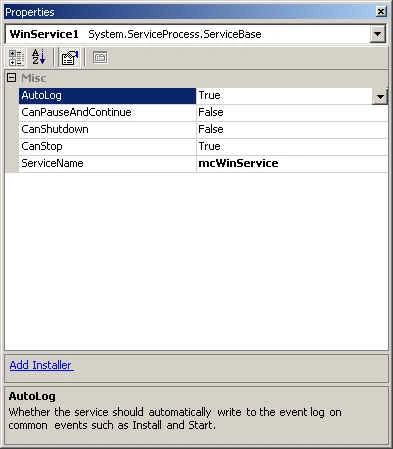393x449 pixels.
Task: Select the CanPauseAndContinue property
Action: click(107, 112)
